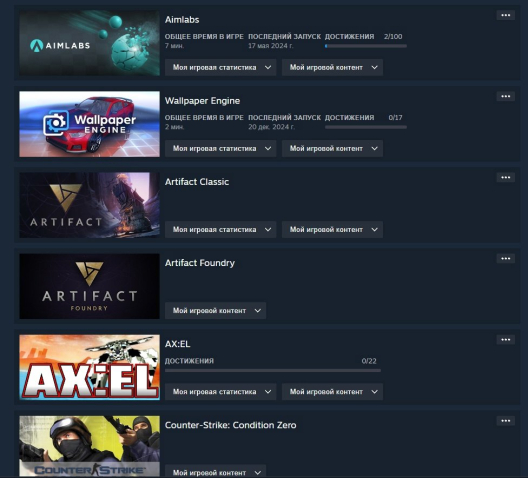528x478 pixels.
Task: Expand Wallpaper Engine 'Моя игровая статистика' dropdown
Action: pos(221,148)
